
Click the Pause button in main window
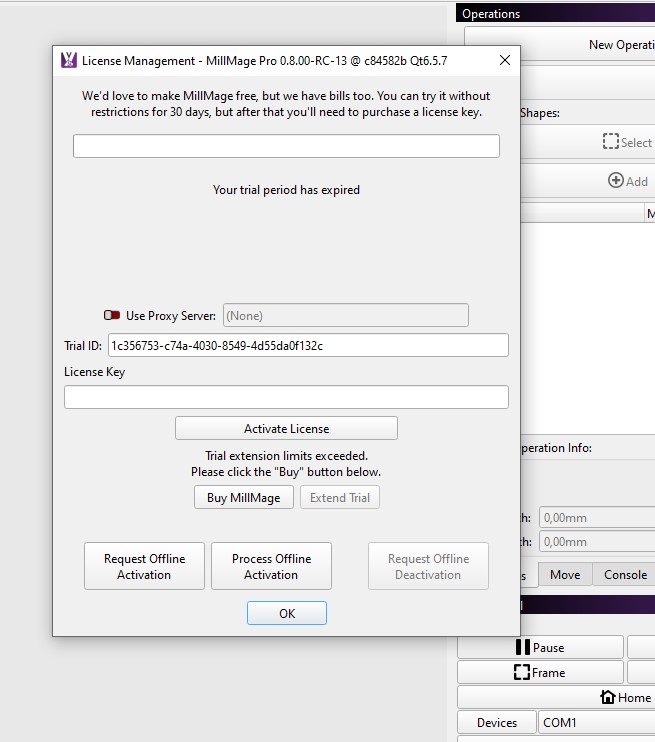[x=540, y=647]
